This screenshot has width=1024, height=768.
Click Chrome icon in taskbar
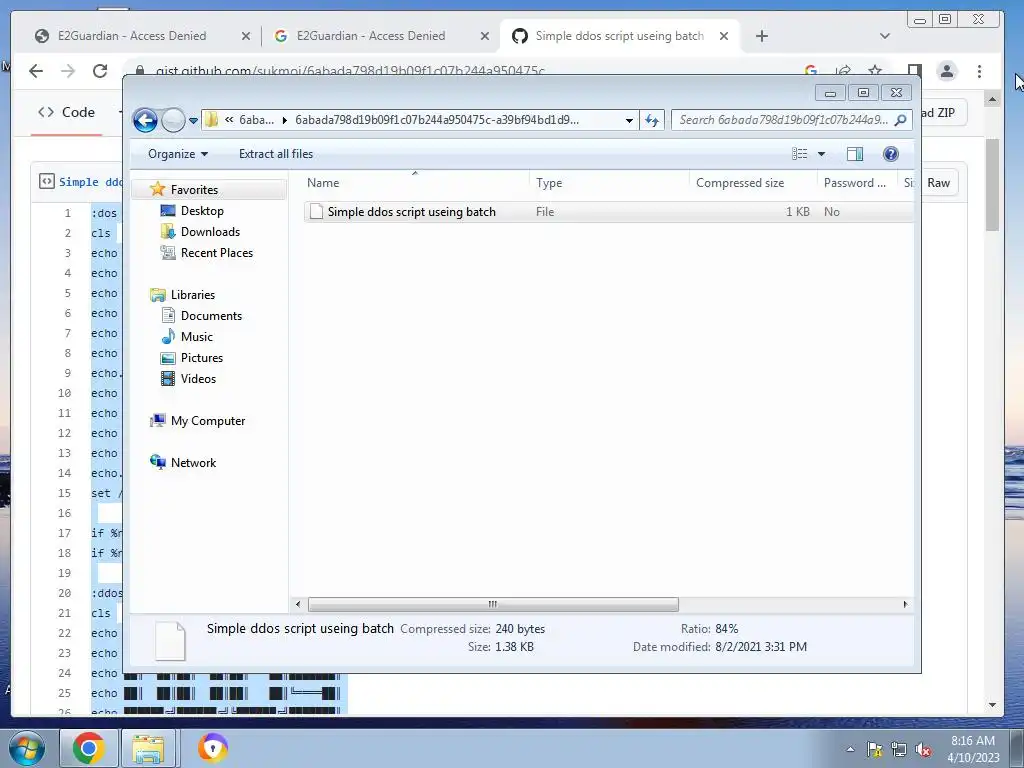88,748
